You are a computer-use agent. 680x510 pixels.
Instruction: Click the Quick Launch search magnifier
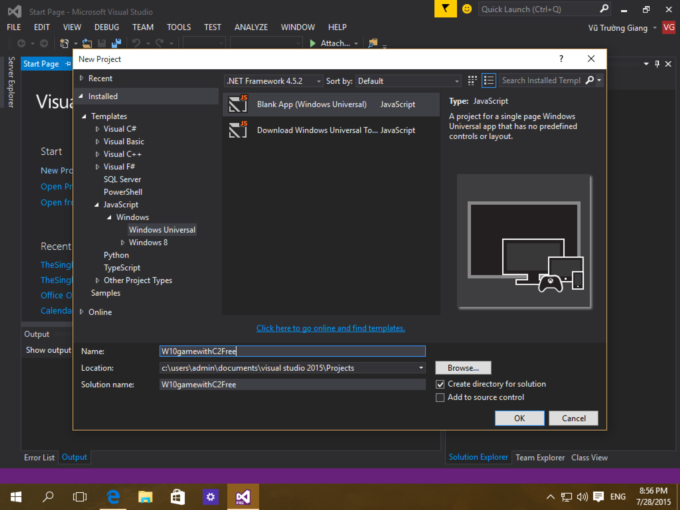[x=604, y=9]
